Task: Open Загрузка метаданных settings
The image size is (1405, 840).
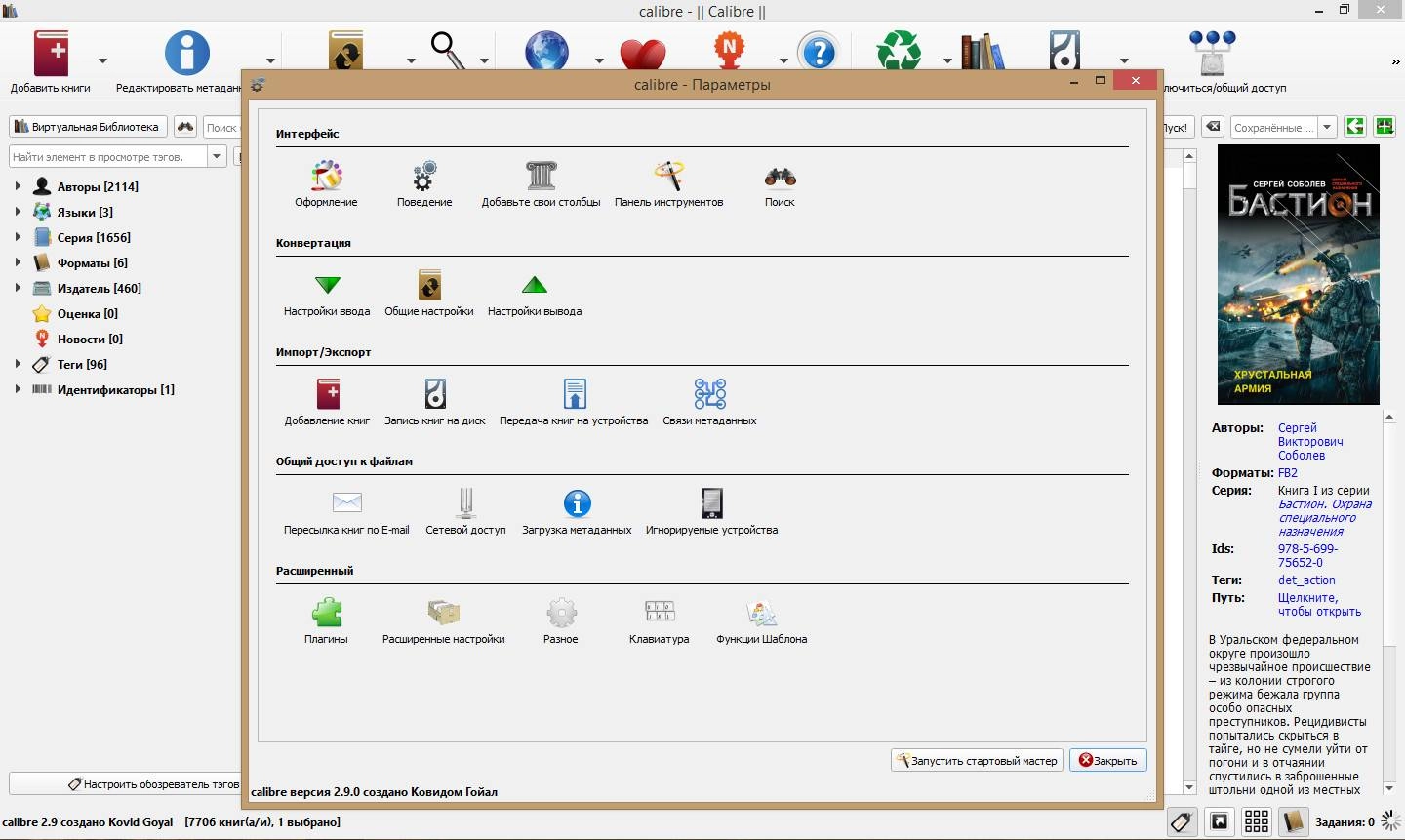Action: [x=577, y=512]
